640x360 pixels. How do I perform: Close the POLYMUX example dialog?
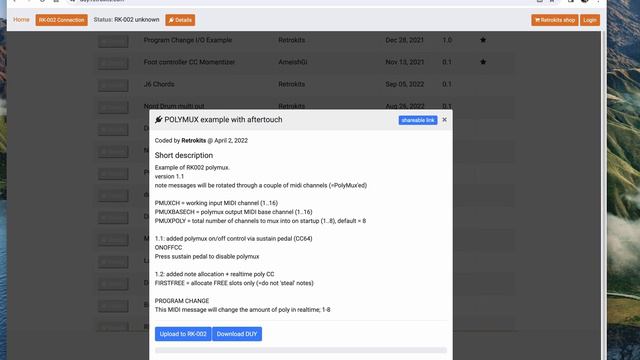(444, 120)
